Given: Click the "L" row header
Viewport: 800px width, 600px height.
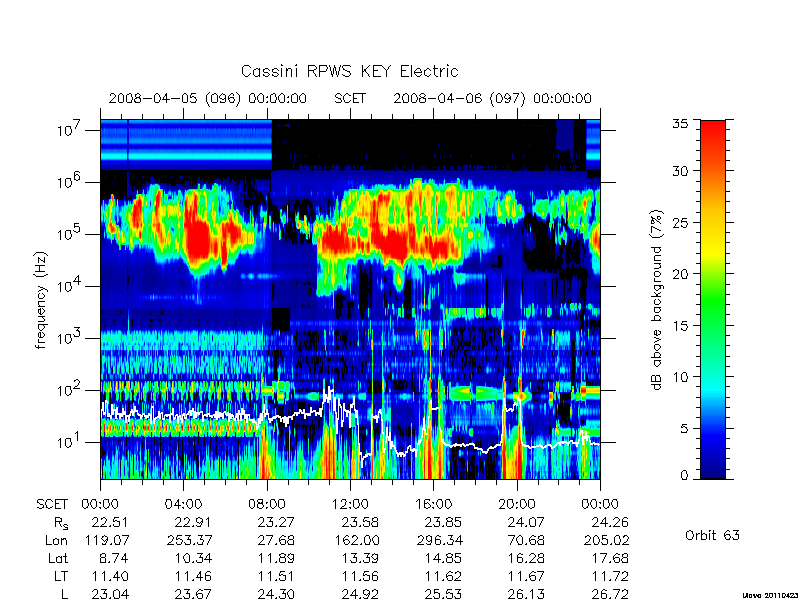Looking at the screenshot, I should pos(65,594).
